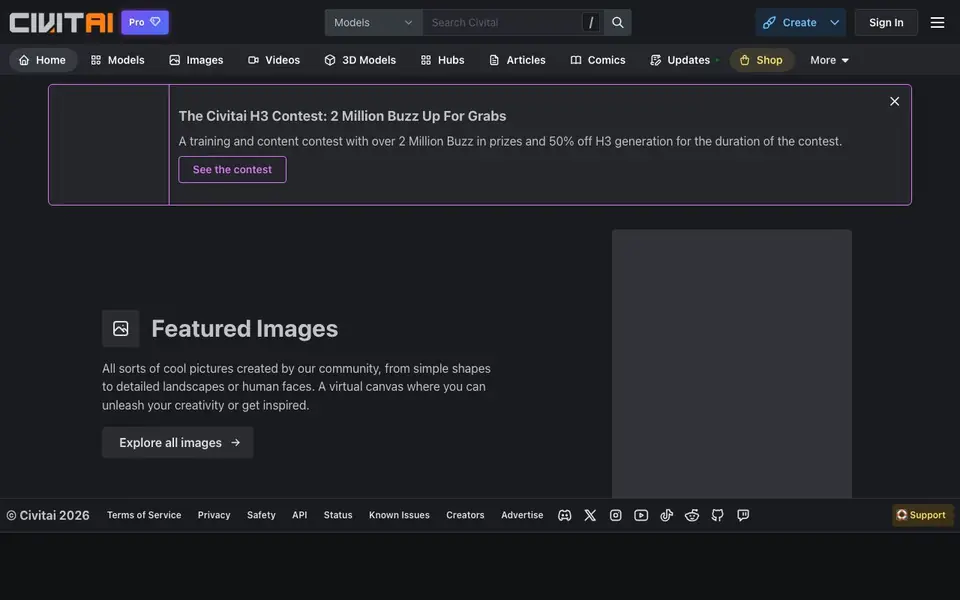Open the hamburger menu icon

point(937,23)
